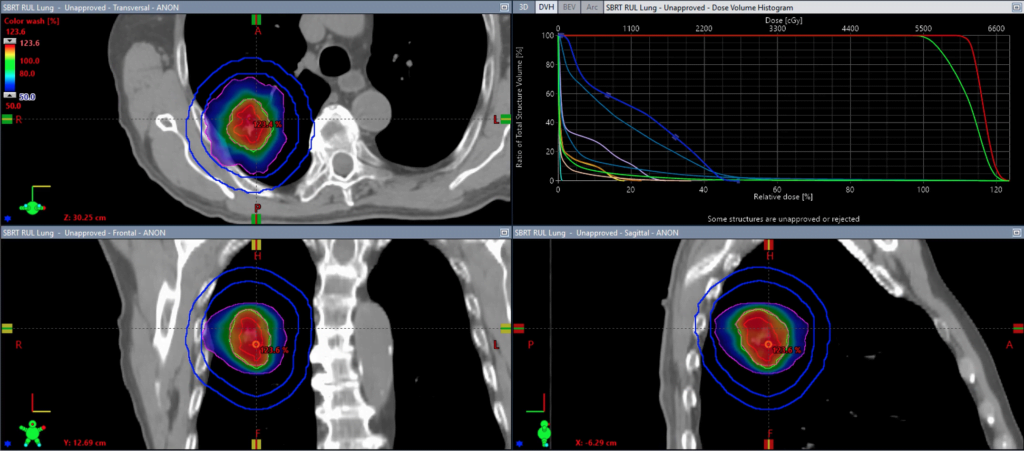
Task: Click the Color wash [%] legend title
Action: click(29, 21)
